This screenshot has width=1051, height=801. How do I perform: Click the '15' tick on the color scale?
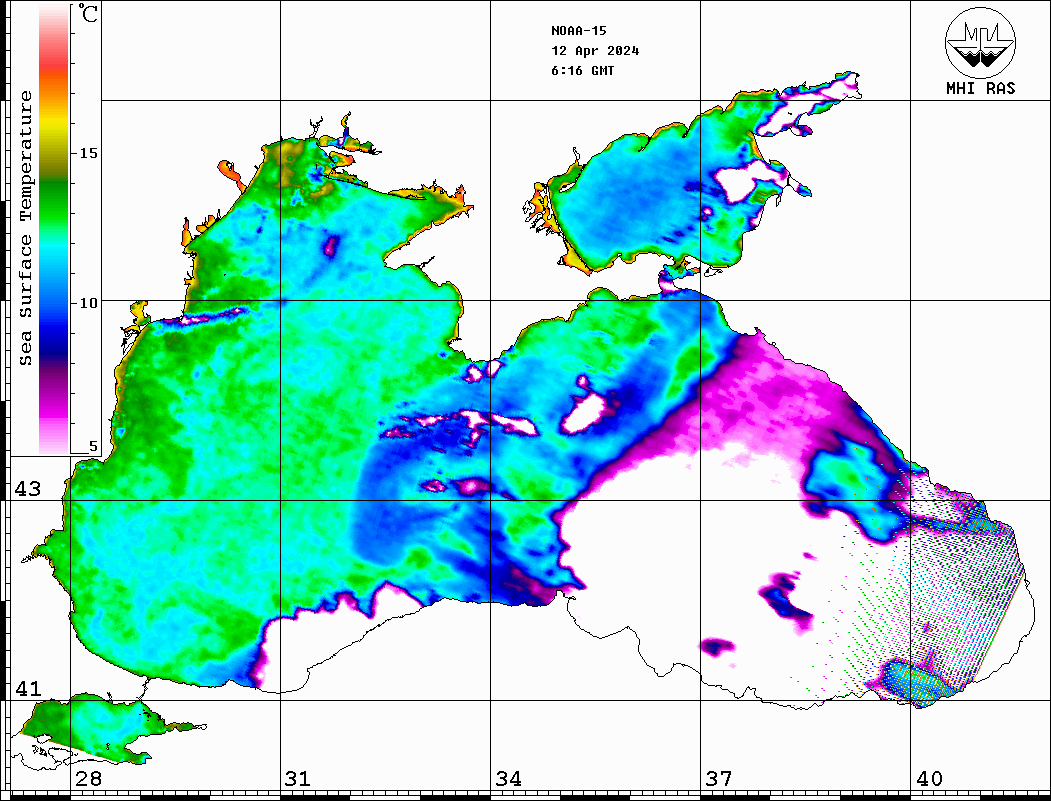88,153
